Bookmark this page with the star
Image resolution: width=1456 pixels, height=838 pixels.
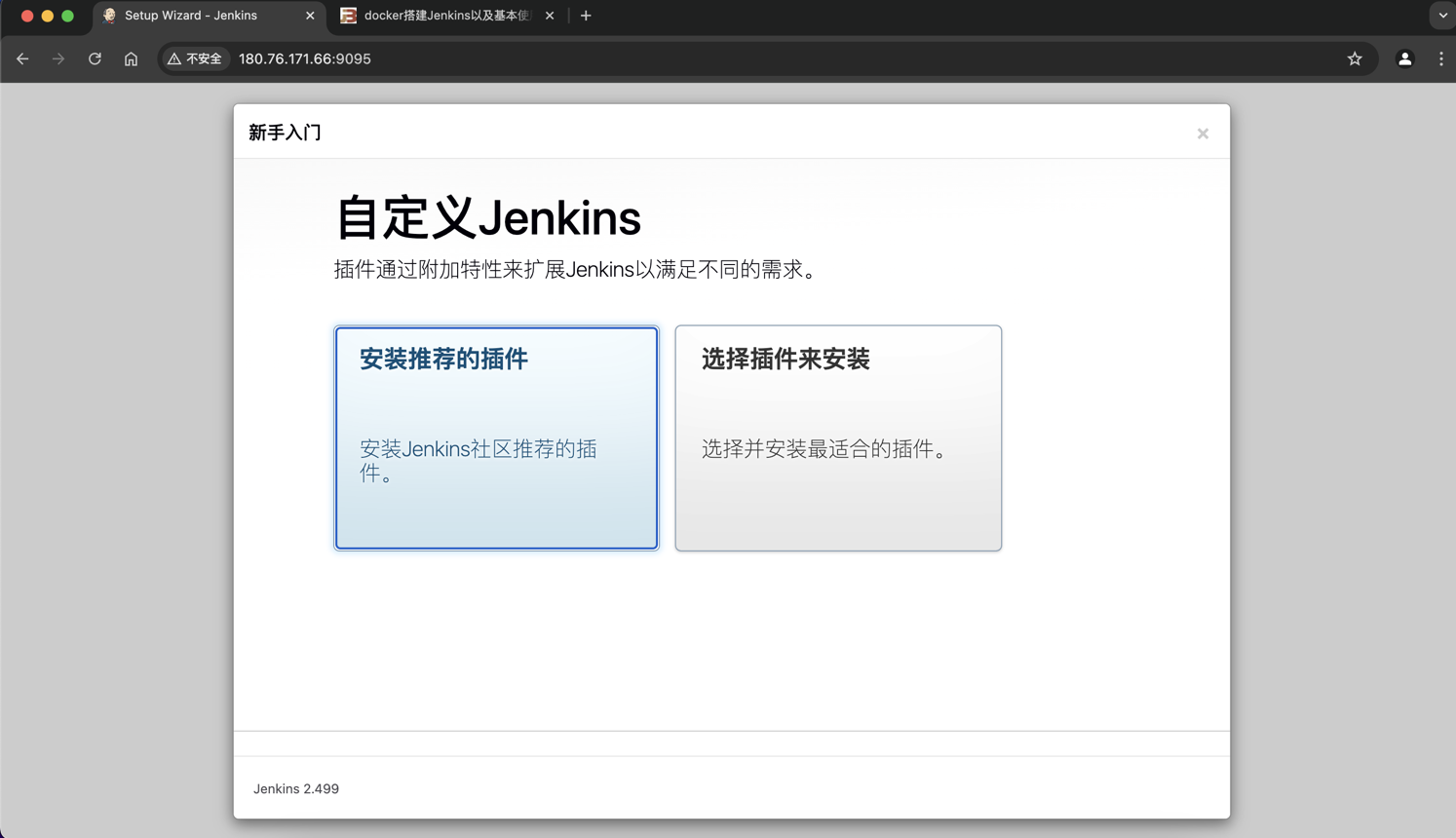(x=1355, y=58)
